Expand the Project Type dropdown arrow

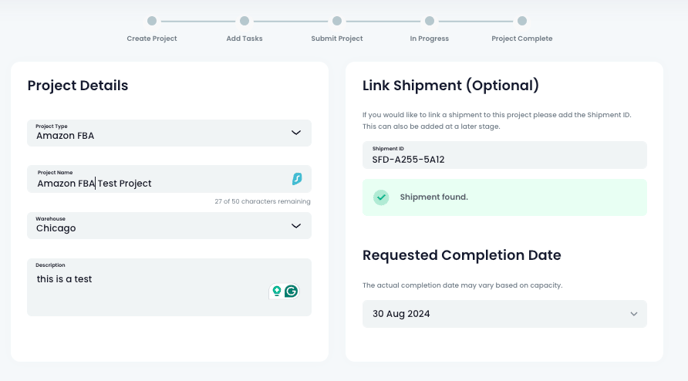click(296, 133)
